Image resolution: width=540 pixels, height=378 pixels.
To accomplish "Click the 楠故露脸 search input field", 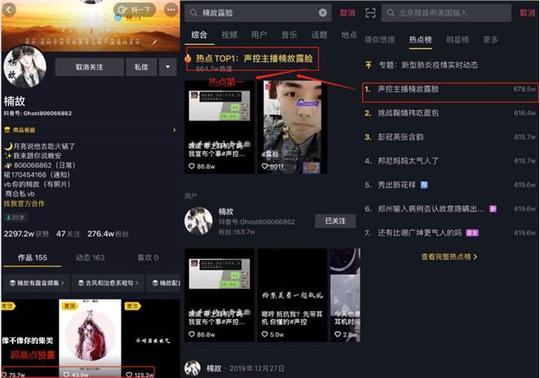I will tap(258, 13).
